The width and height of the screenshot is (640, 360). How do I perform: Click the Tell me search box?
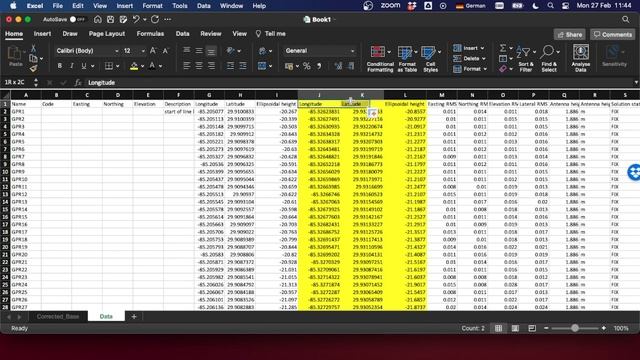271,33
